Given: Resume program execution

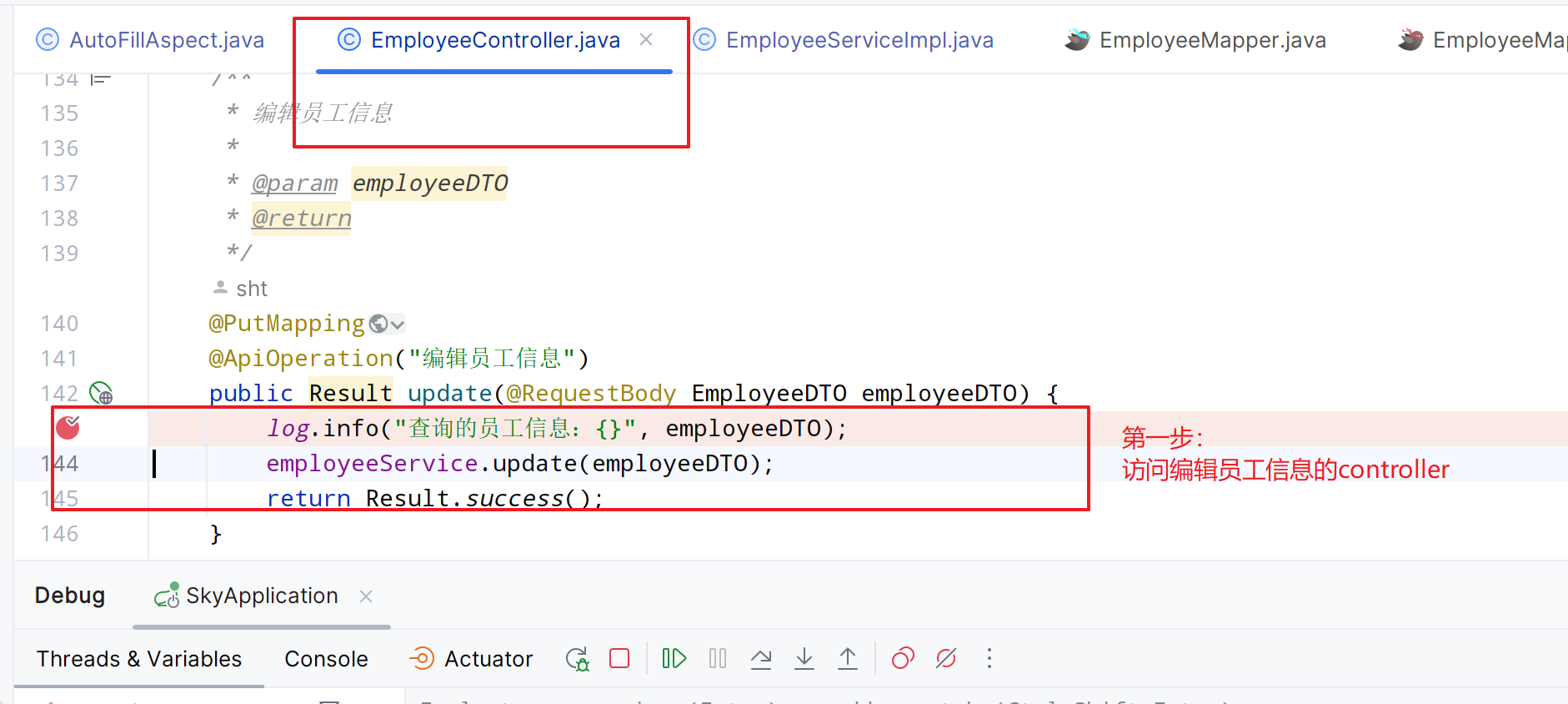Looking at the screenshot, I should point(674,659).
